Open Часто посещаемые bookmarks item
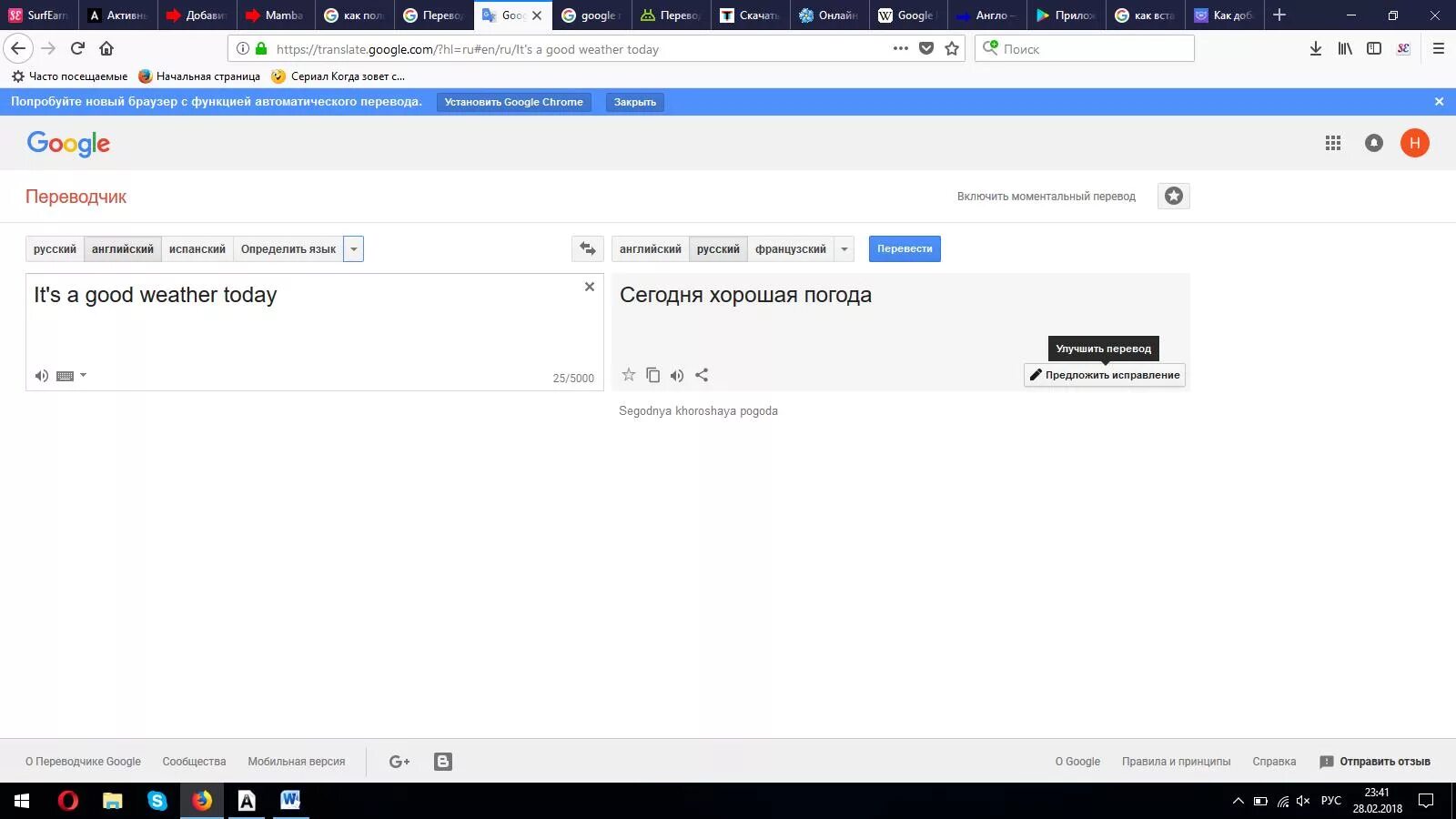Screen dimensions: 1456x819 coord(69,76)
